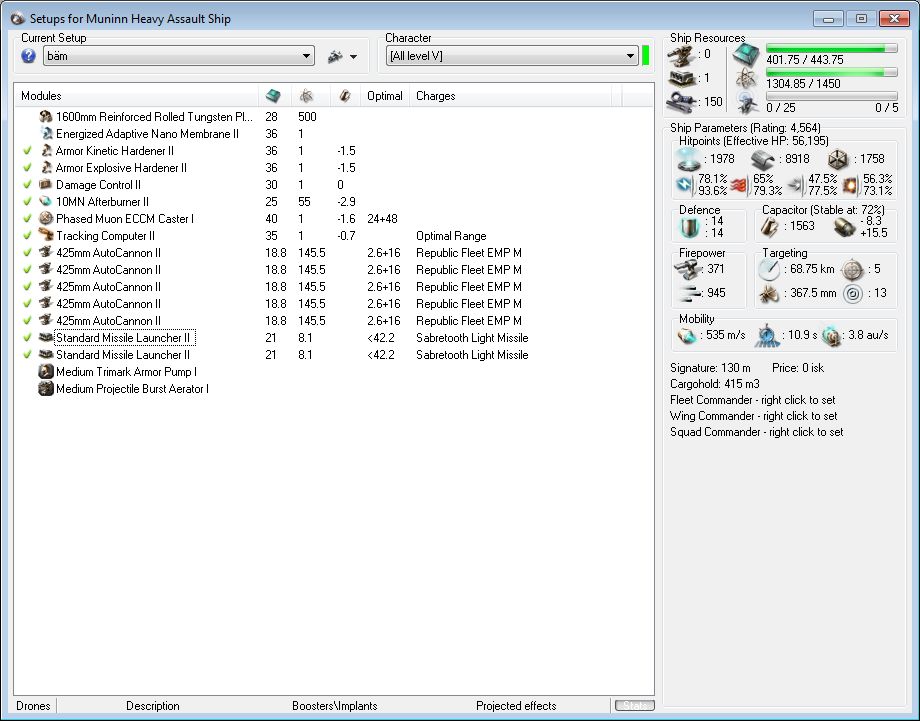Click the Republic Fleet EMP M charge in the first AutoCannon row
The image size is (920, 721).
469,253
